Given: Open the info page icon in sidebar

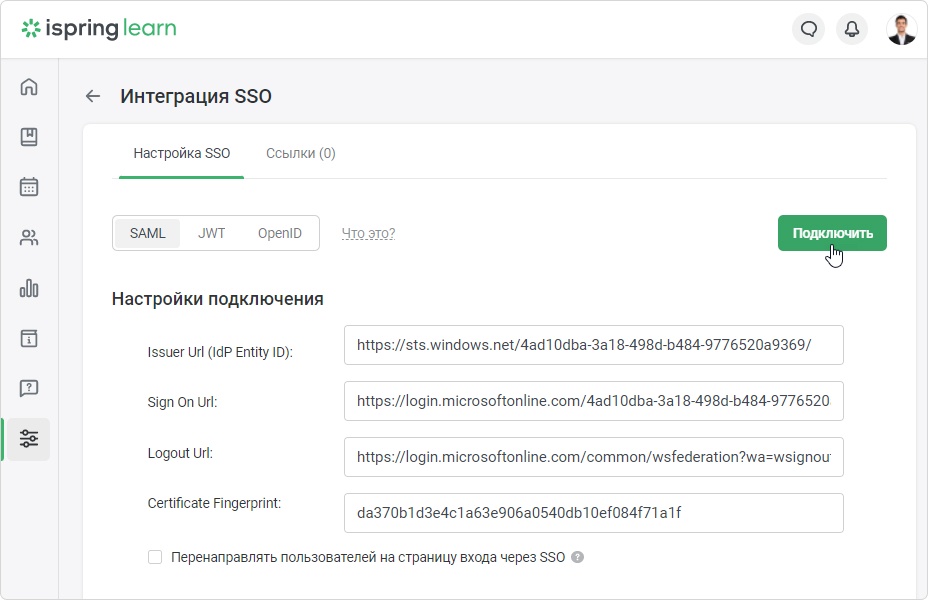Looking at the screenshot, I should (28, 338).
